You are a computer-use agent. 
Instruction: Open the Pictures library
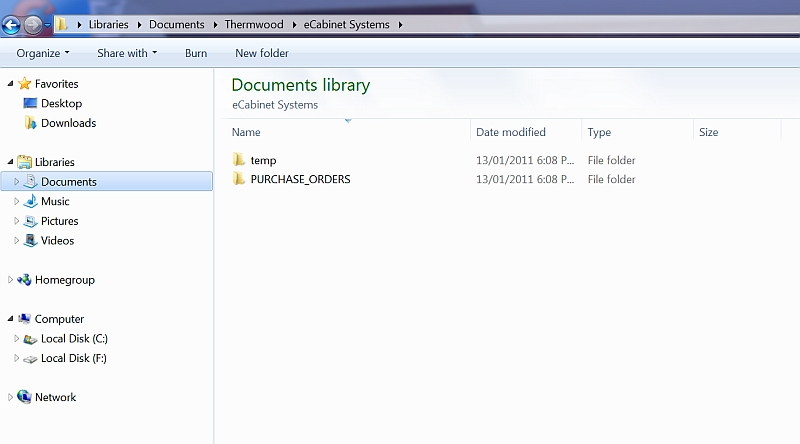59,221
